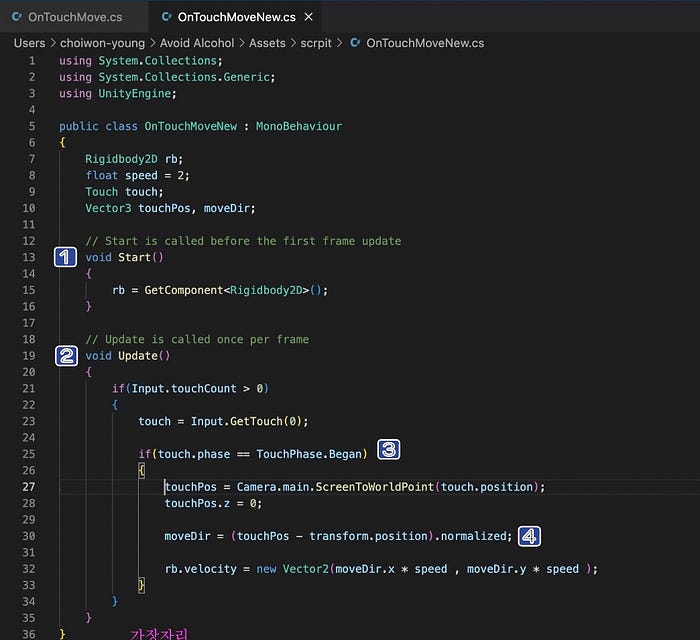This screenshot has height=640, width=700.
Task: Click the C# icon on OnTouchMoveNew.cs tab
Action: click(167, 17)
